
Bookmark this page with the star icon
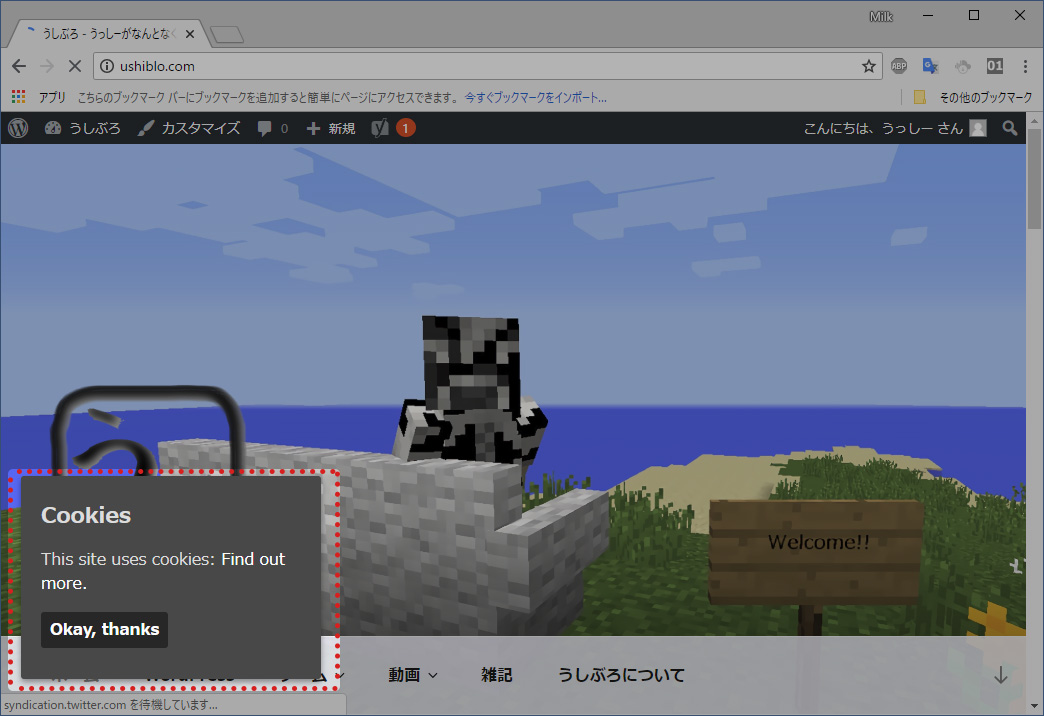868,66
